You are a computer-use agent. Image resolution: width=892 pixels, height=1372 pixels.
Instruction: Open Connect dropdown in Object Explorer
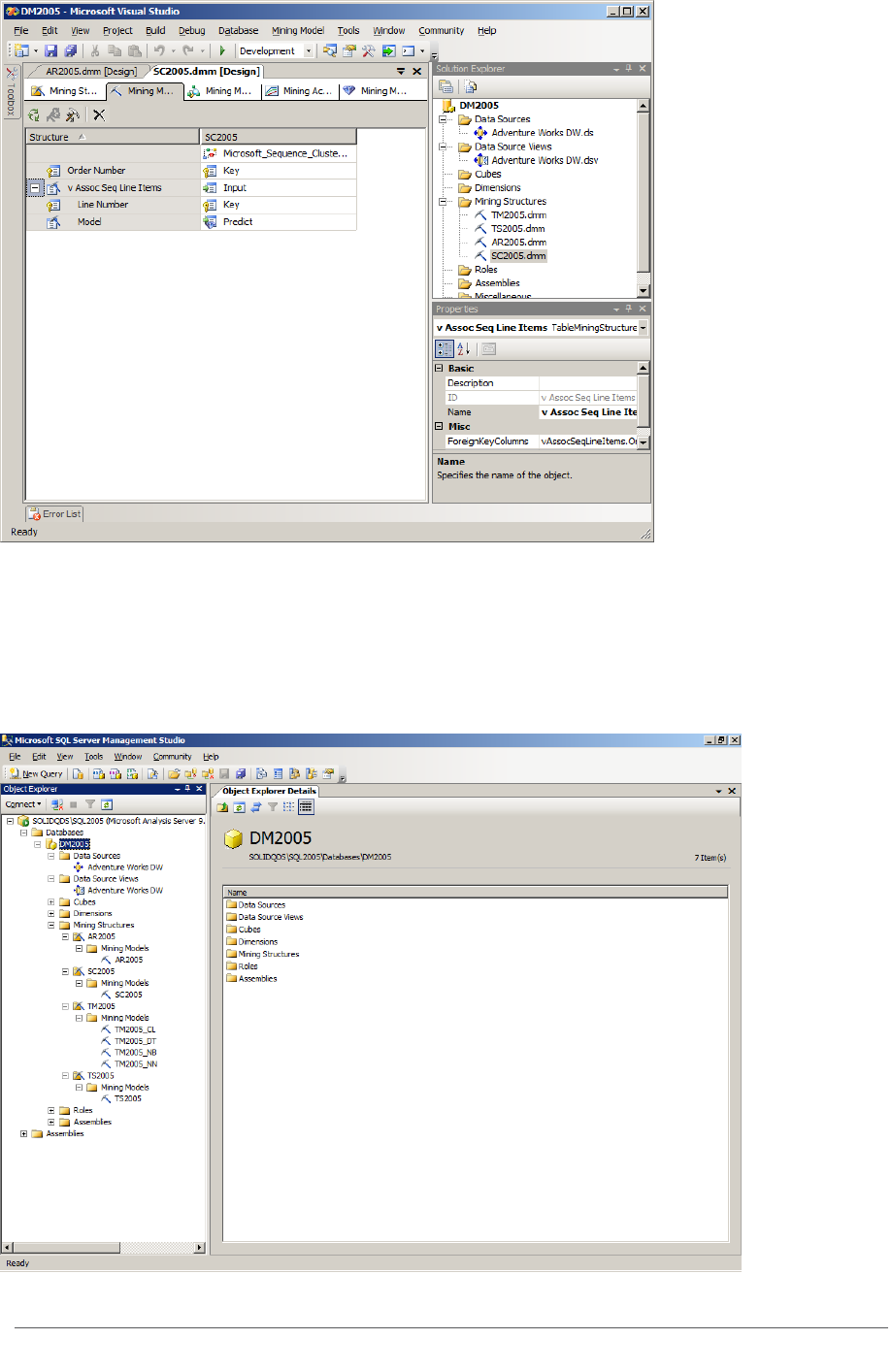point(23,804)
